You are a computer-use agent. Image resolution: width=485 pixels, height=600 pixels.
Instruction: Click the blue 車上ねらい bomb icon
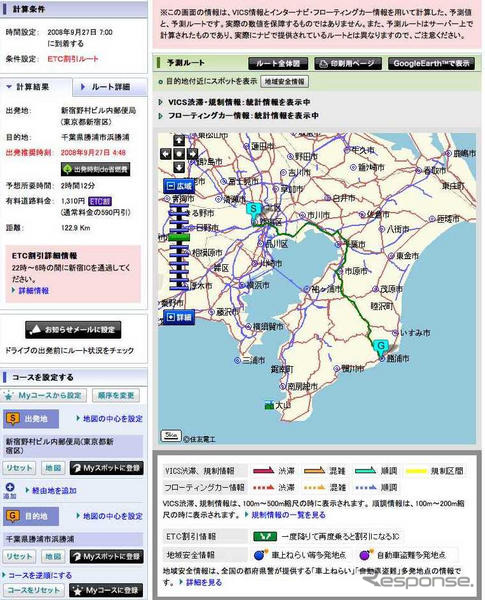[260, 554]
